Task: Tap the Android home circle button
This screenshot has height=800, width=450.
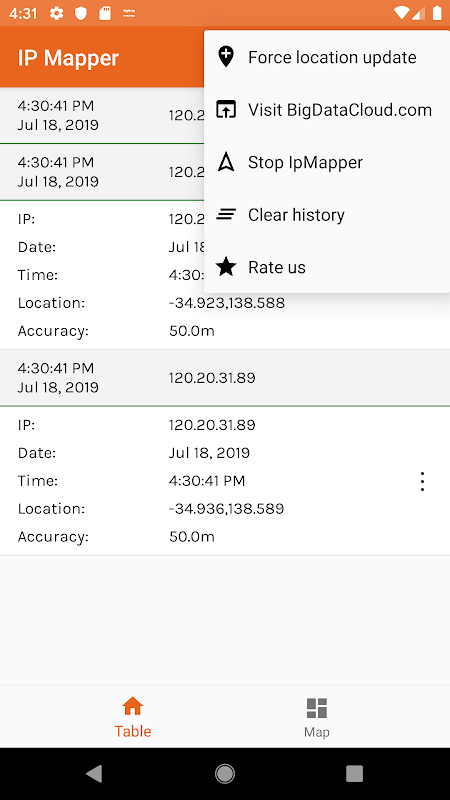Action: [x=225, y=773]
